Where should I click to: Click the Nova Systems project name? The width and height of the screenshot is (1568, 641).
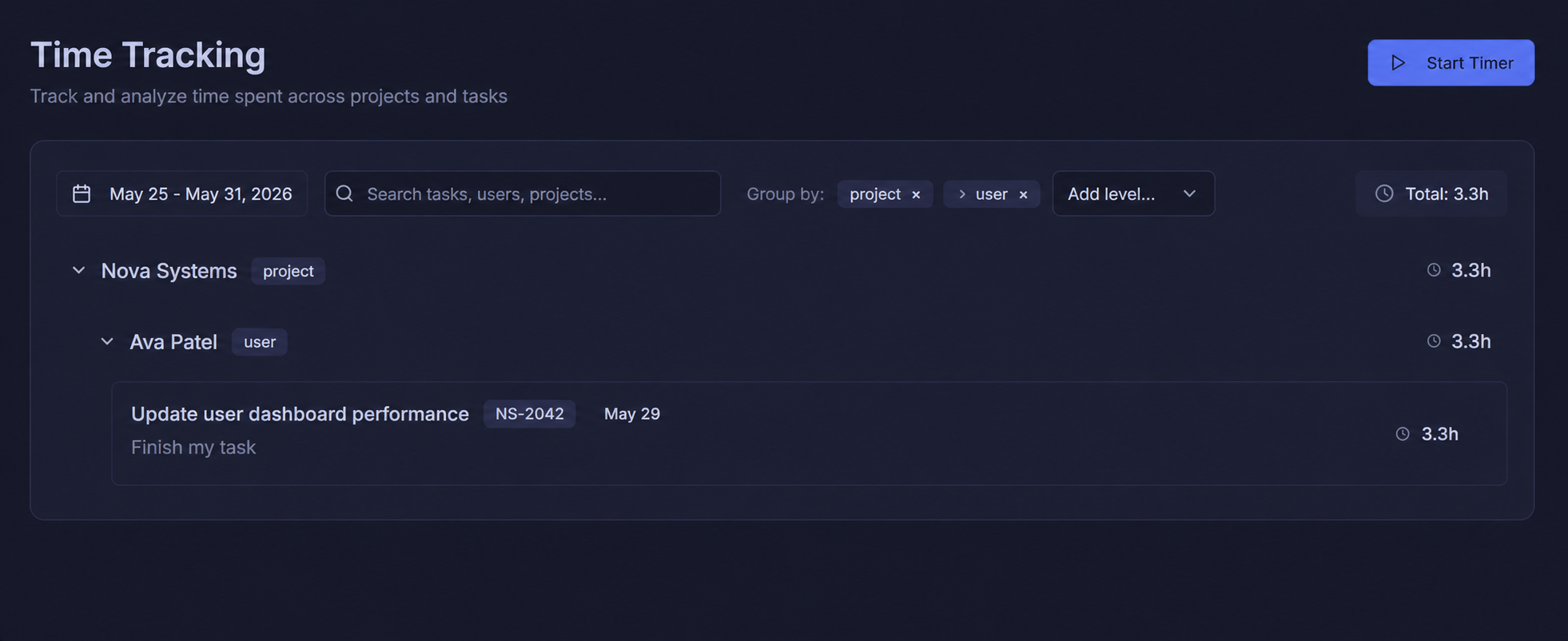(x=169, y=271)
